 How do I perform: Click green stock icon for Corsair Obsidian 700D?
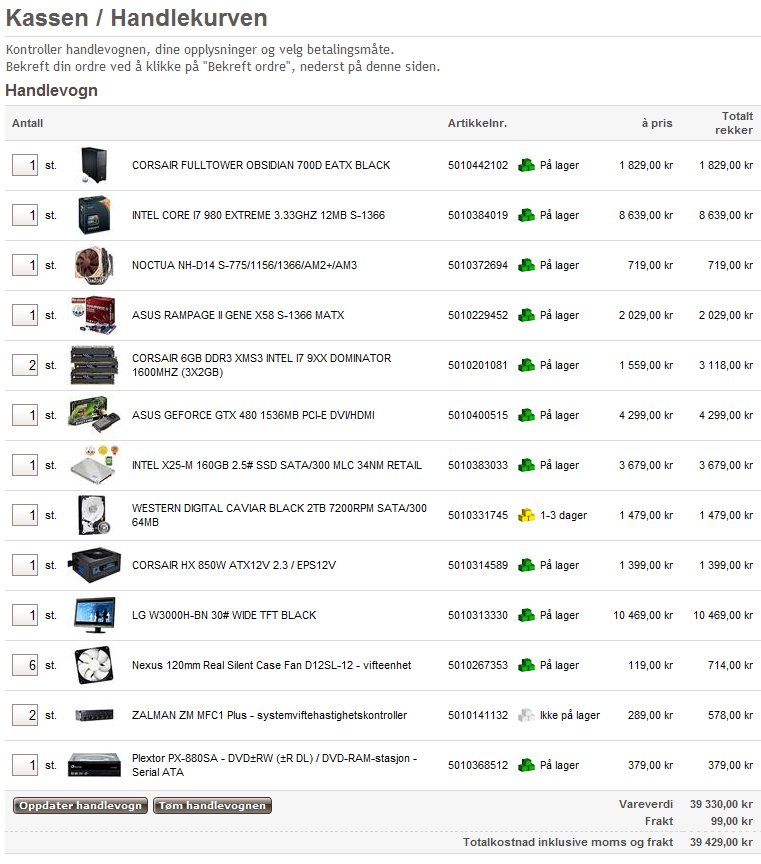click(526, 165)
